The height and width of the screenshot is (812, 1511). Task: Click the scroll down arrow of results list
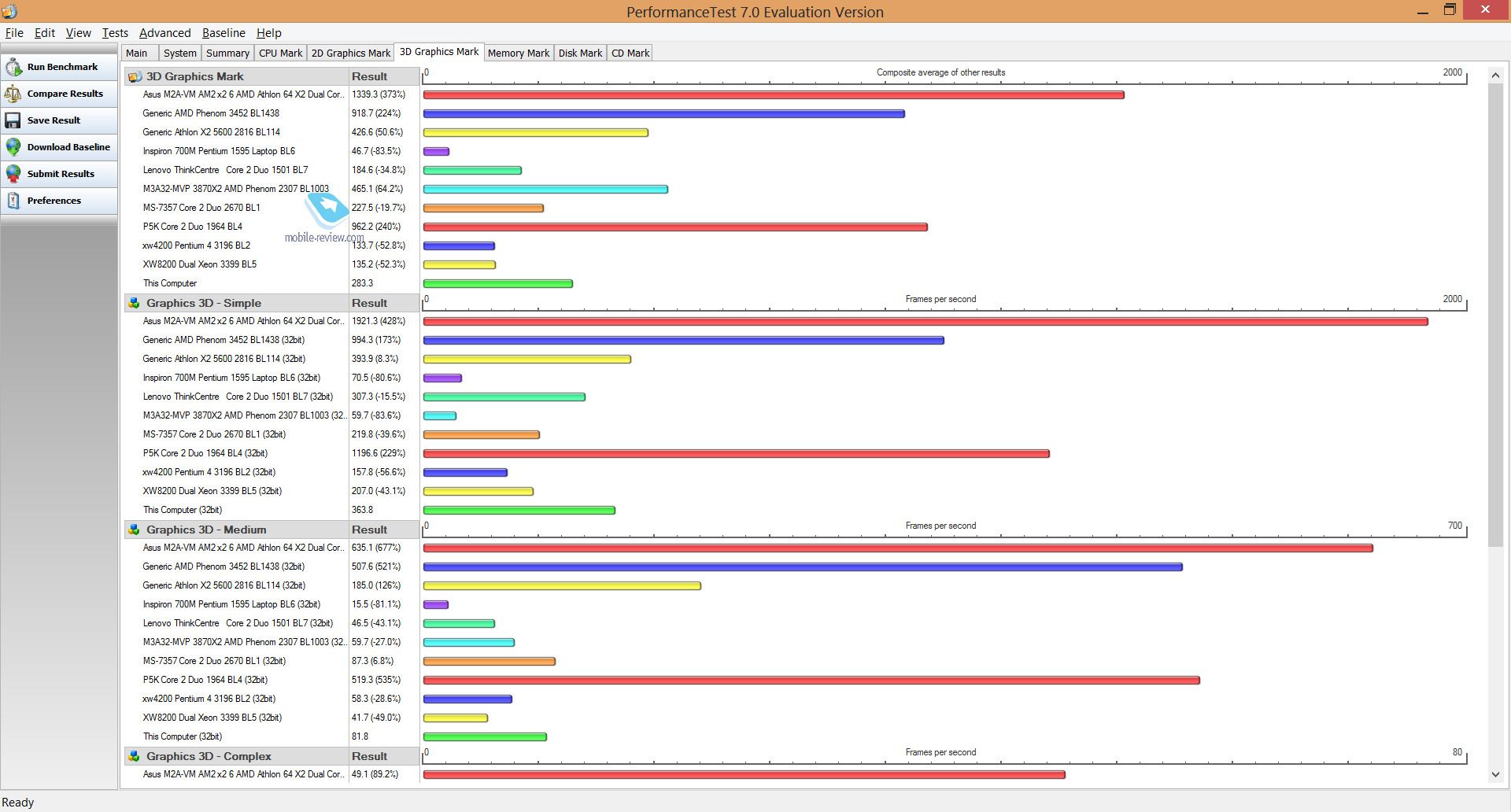click(1495, 775)
